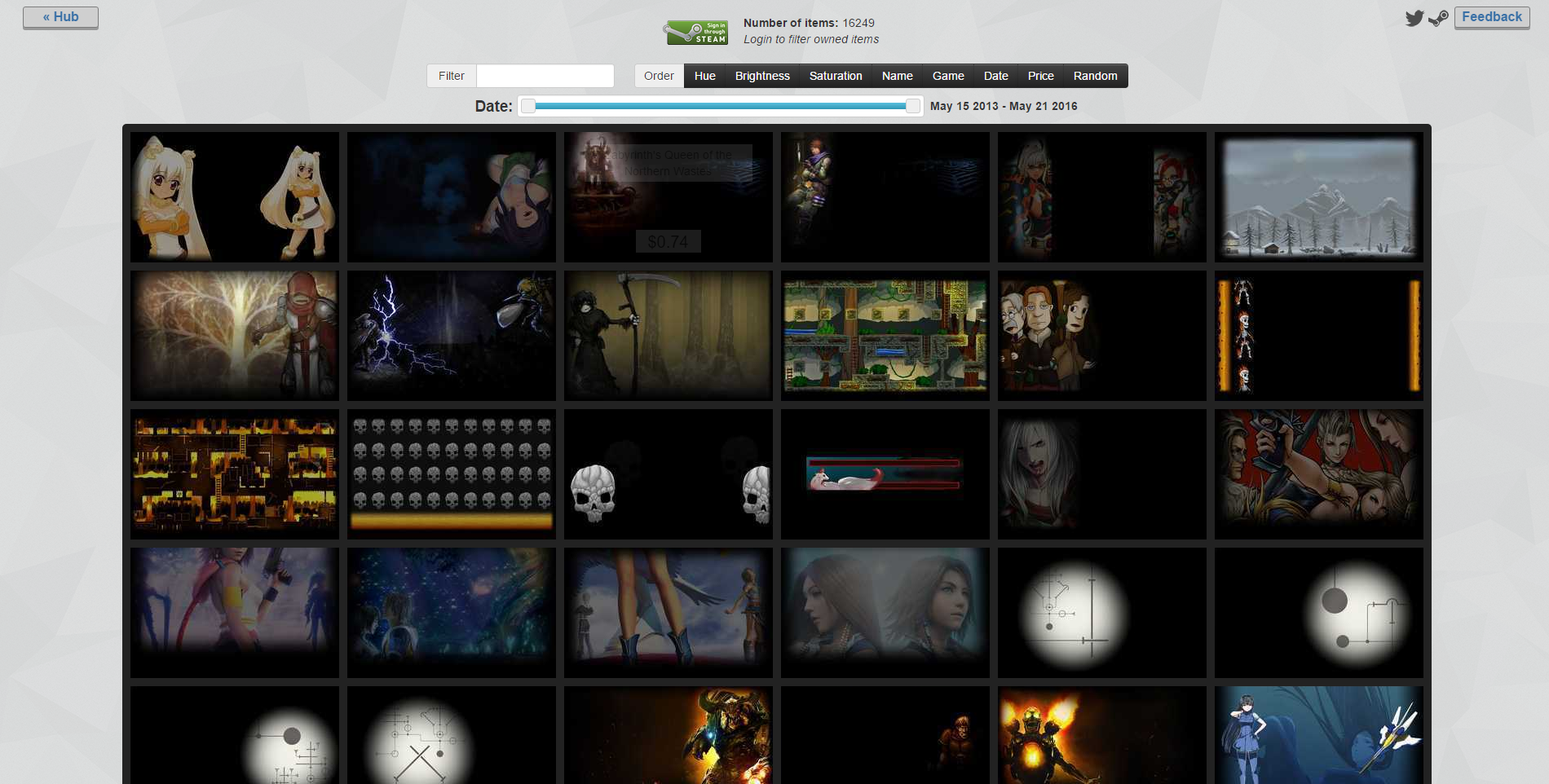The image size is (1549, 784).
Task: Open the white circle with X-crossed lines thumbnail
Action: click(452, 735)
